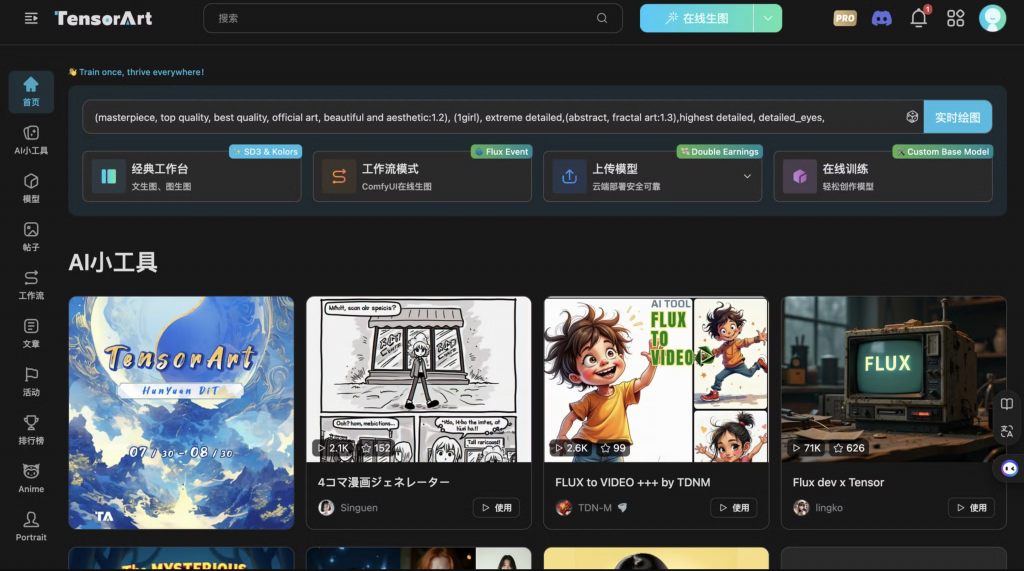Screen dimensions: 1024x571
Task: Open the Anime category in the sidebar
Action: pos(31,478)
